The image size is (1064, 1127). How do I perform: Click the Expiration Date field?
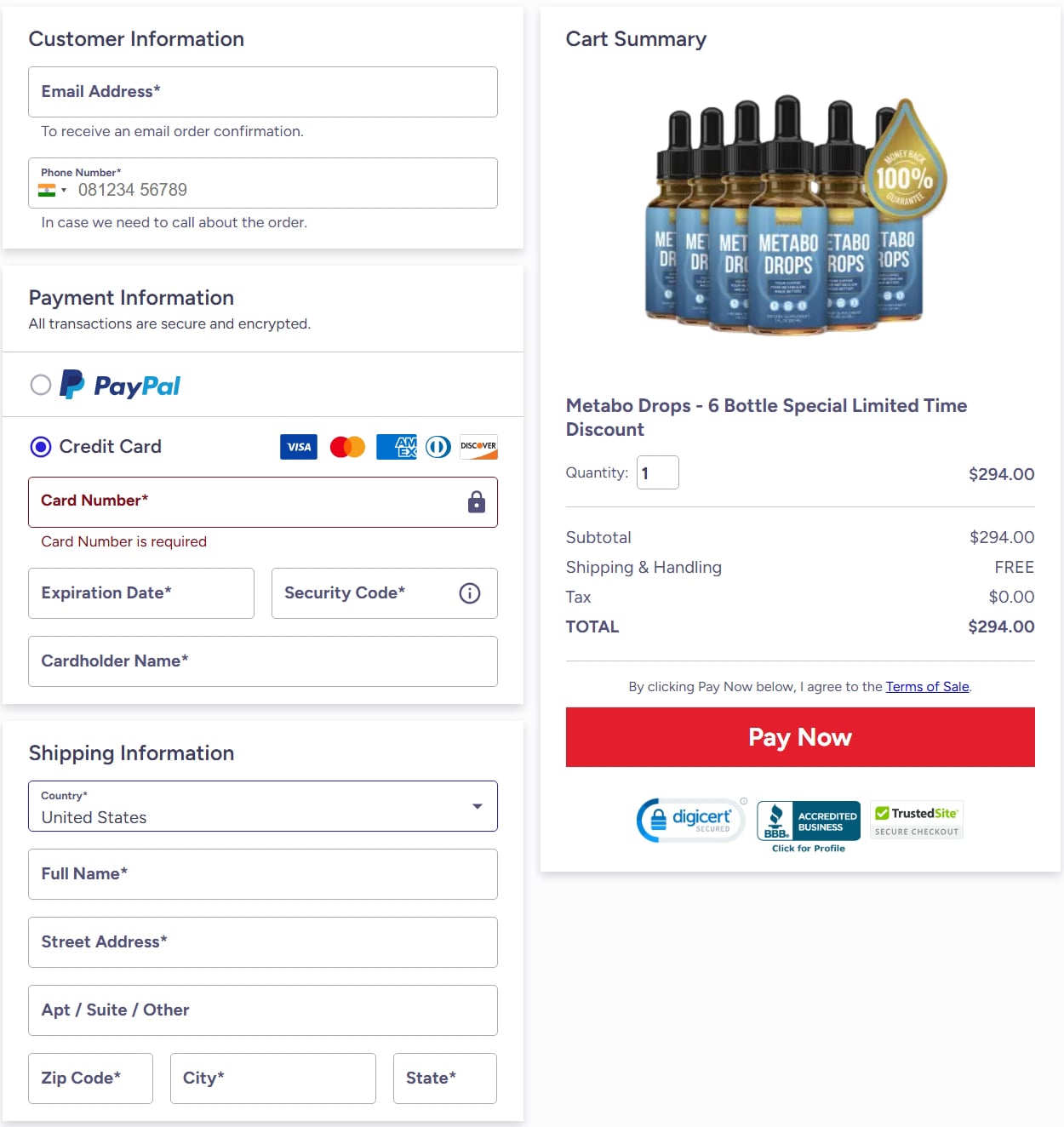(x=141, y=593)
